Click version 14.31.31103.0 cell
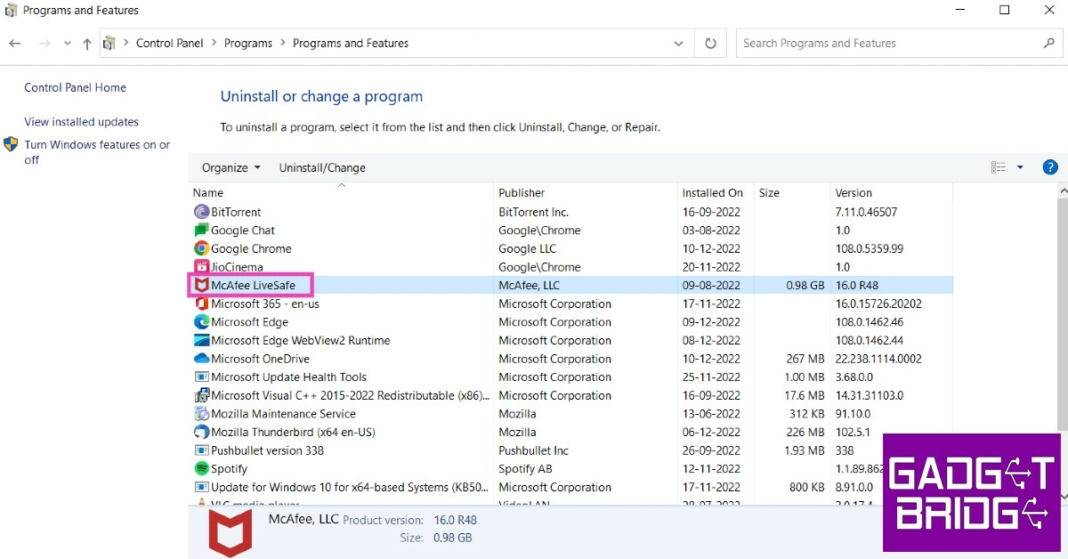The height and width of the screenshot is (559, 1068). [x=869, y=396]
